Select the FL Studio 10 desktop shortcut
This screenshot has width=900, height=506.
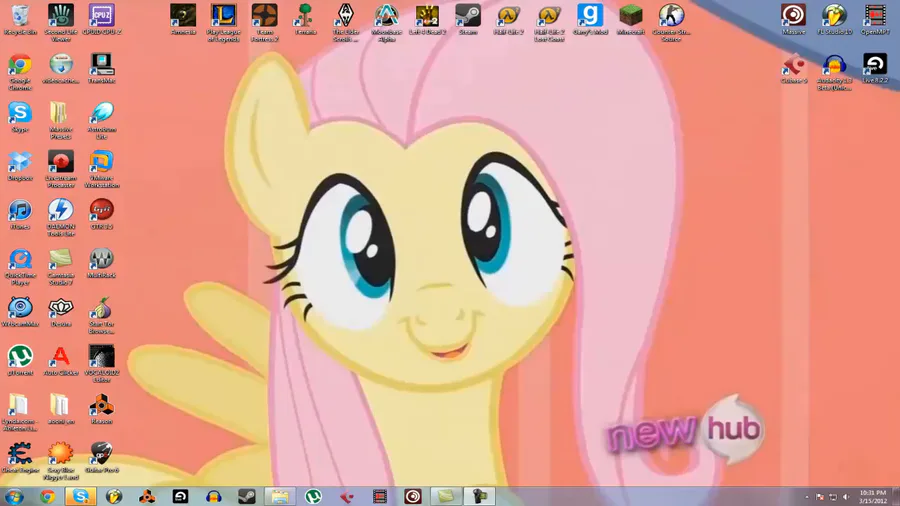(x=835, y=20)
